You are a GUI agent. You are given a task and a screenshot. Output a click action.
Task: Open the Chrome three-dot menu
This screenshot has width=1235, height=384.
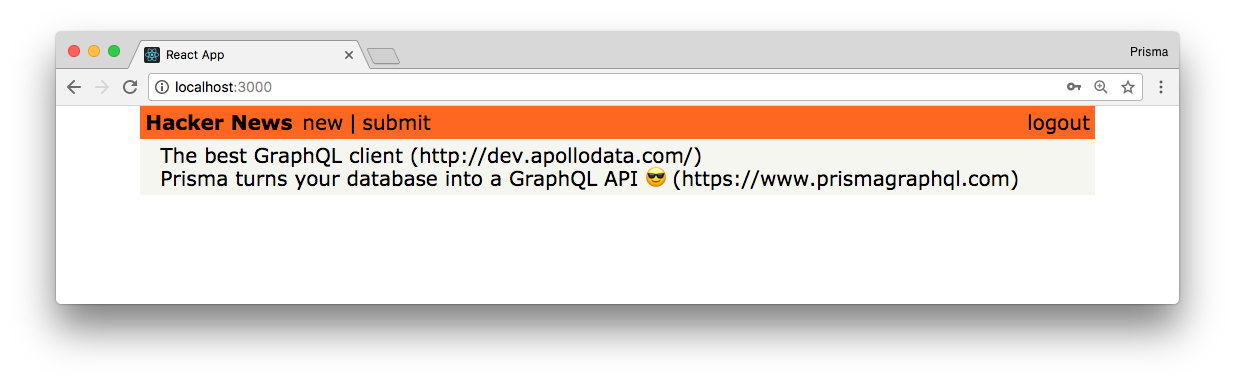click(1161, 87)
